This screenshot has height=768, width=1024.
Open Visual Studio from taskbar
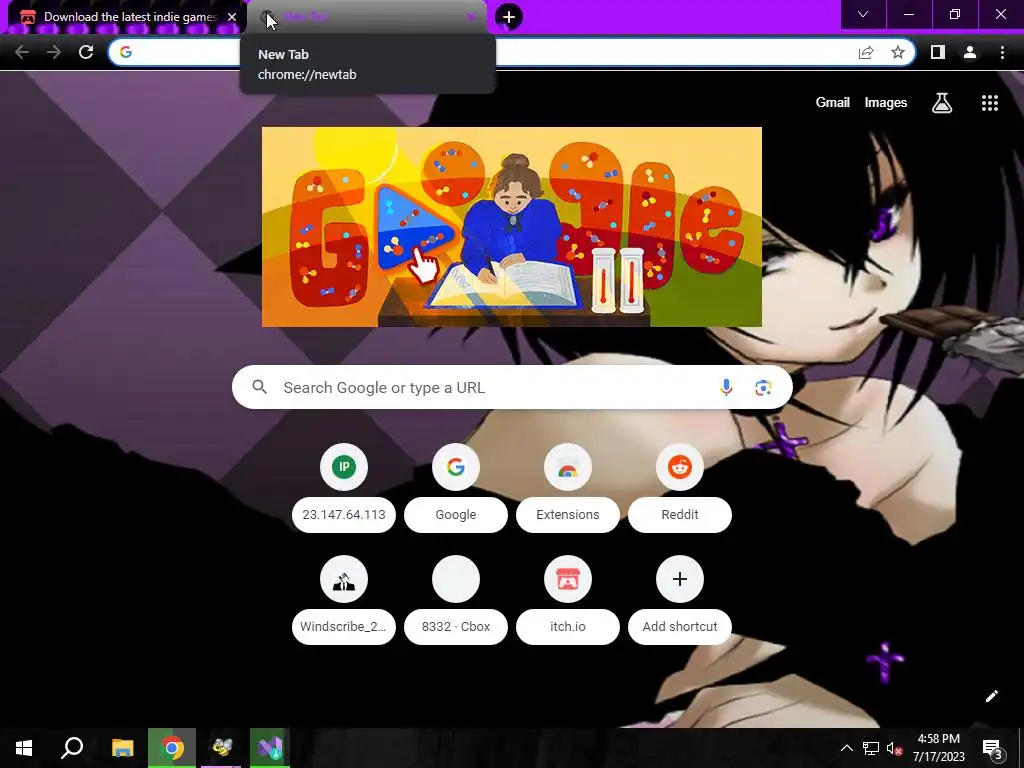click(x=270, y=748)
